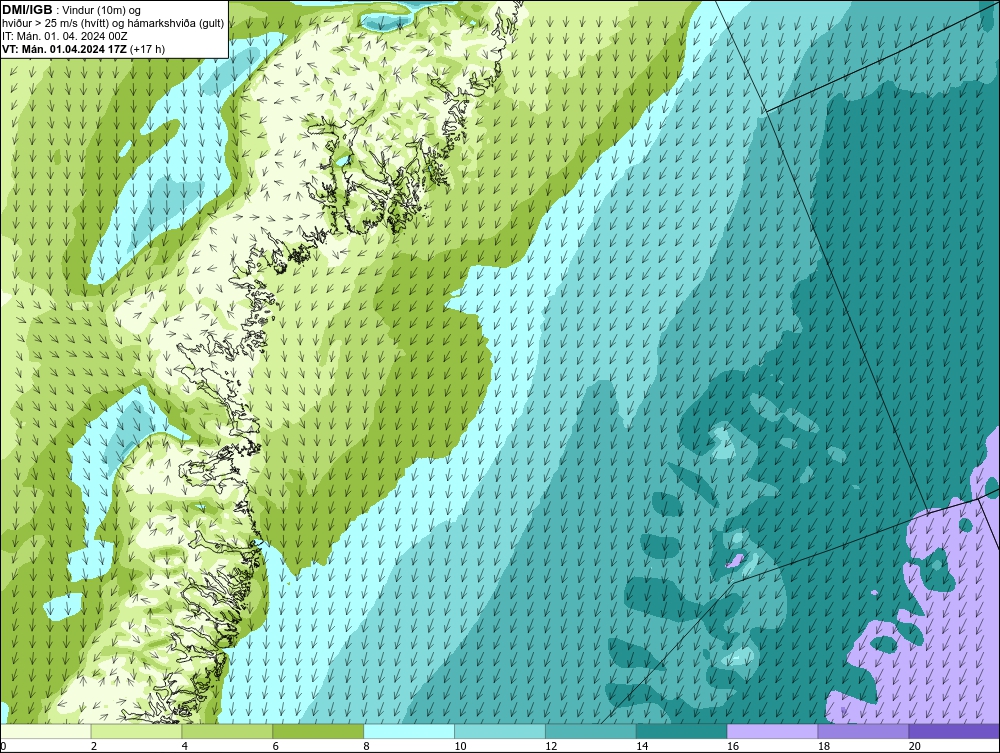
Task: Click the scale label 16
Action: coord(733,746)
